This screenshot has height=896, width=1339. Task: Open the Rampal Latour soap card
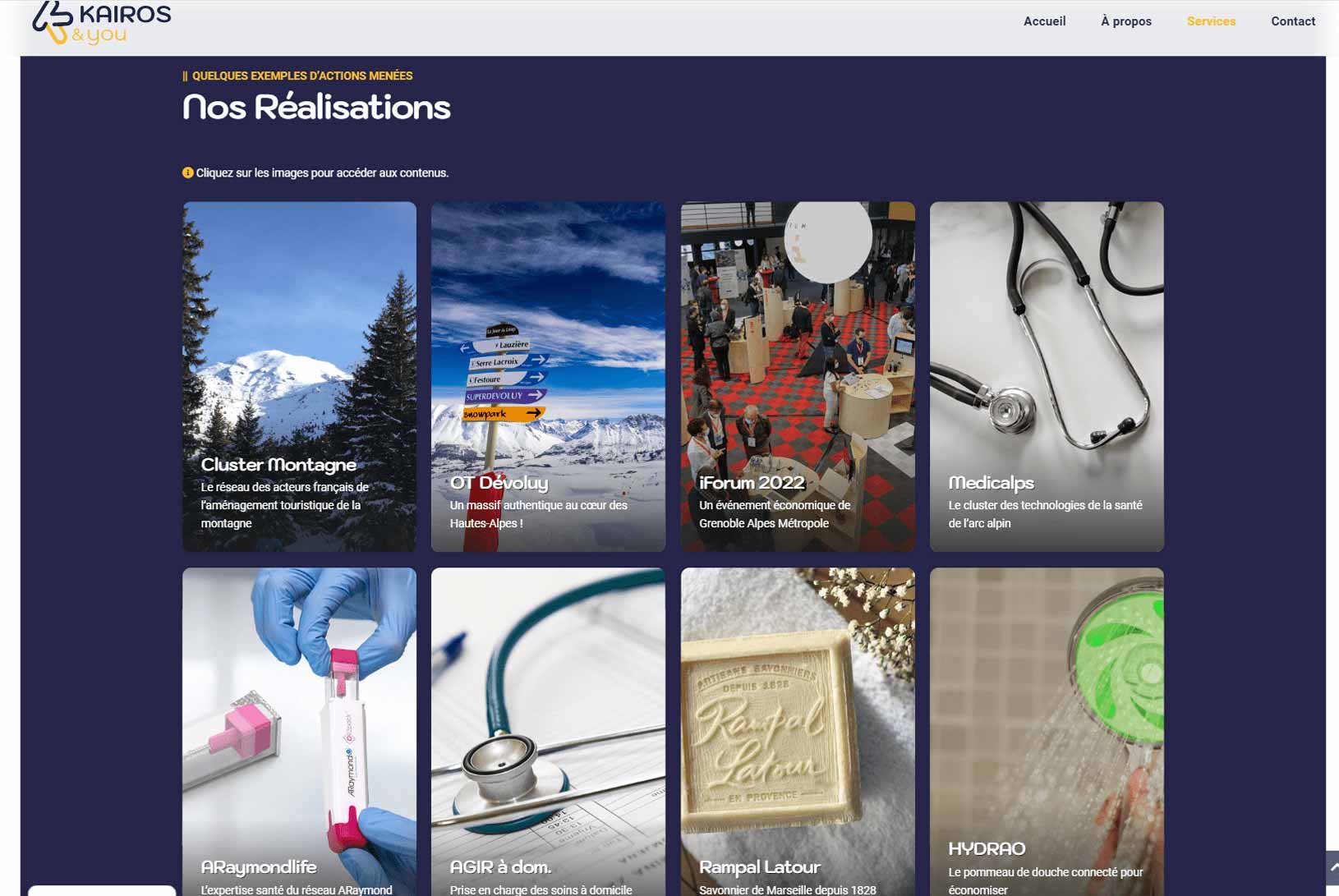[798, 732]
